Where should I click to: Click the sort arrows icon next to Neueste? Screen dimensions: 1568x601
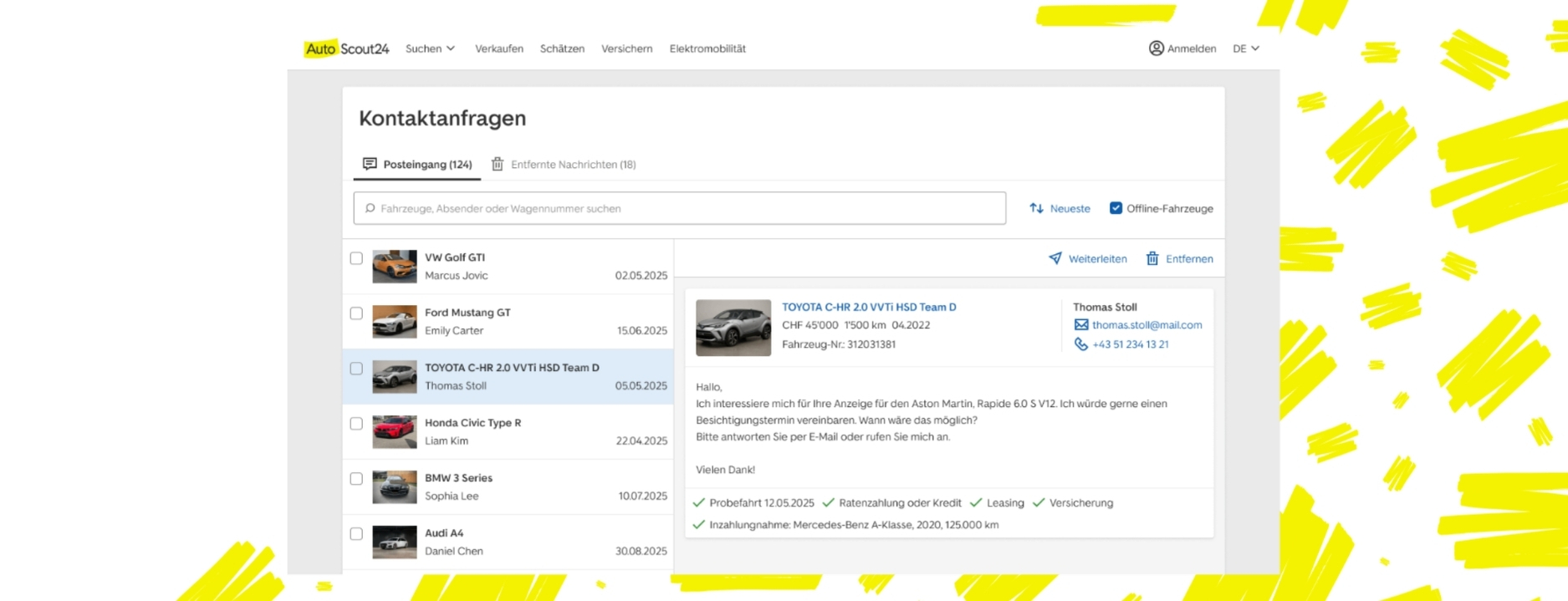1036,208
